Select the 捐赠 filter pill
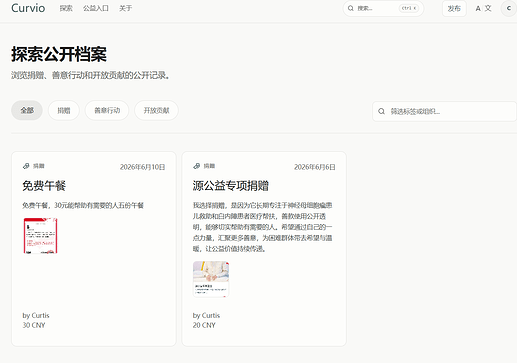The width and height of the screenshot is (517, 363). coord(64,110)
